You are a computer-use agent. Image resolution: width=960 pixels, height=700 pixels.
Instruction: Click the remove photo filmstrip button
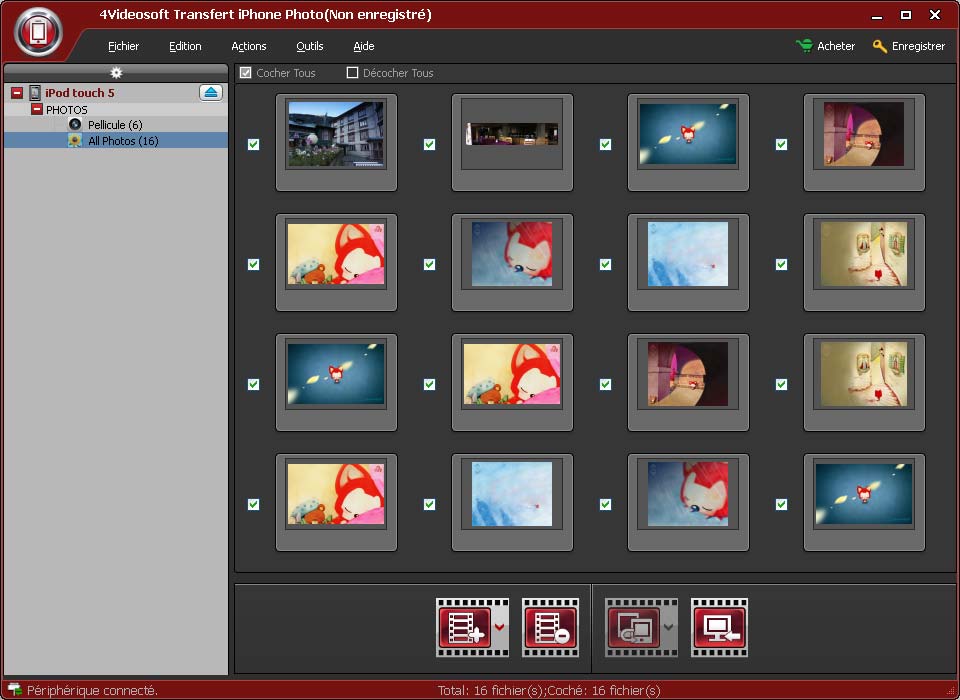click(550, 627)
